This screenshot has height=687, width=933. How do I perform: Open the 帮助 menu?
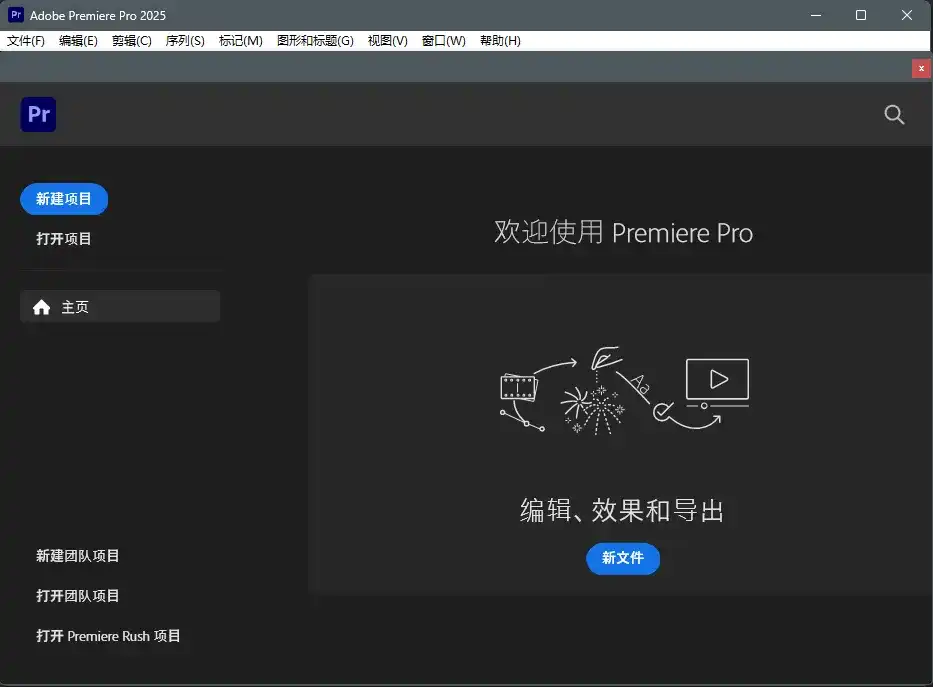point(499,40)
